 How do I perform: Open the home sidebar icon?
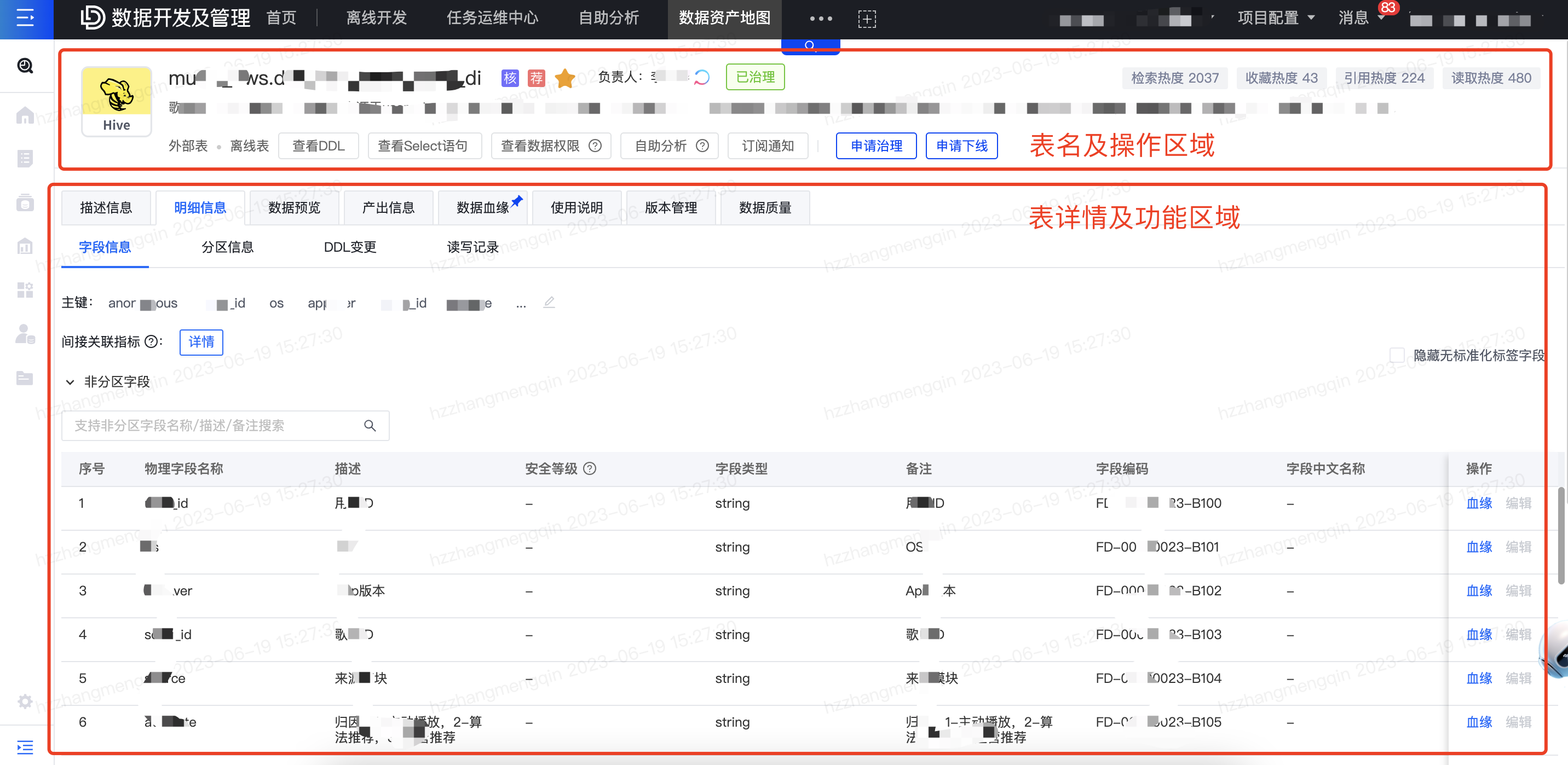[x=25, y=114]
